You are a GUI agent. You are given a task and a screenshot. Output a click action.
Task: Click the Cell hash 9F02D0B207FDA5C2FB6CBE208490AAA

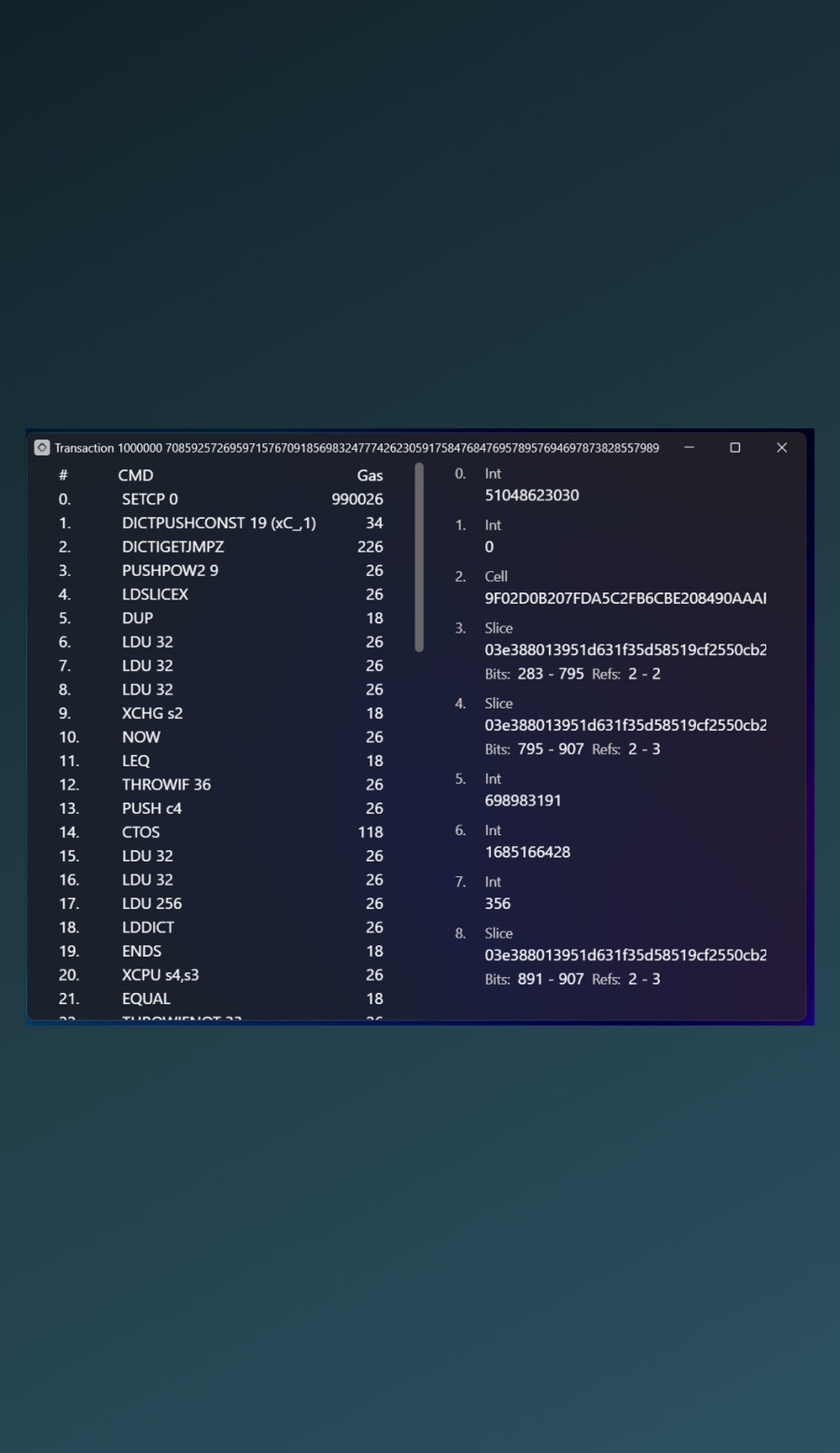[625, 598]
